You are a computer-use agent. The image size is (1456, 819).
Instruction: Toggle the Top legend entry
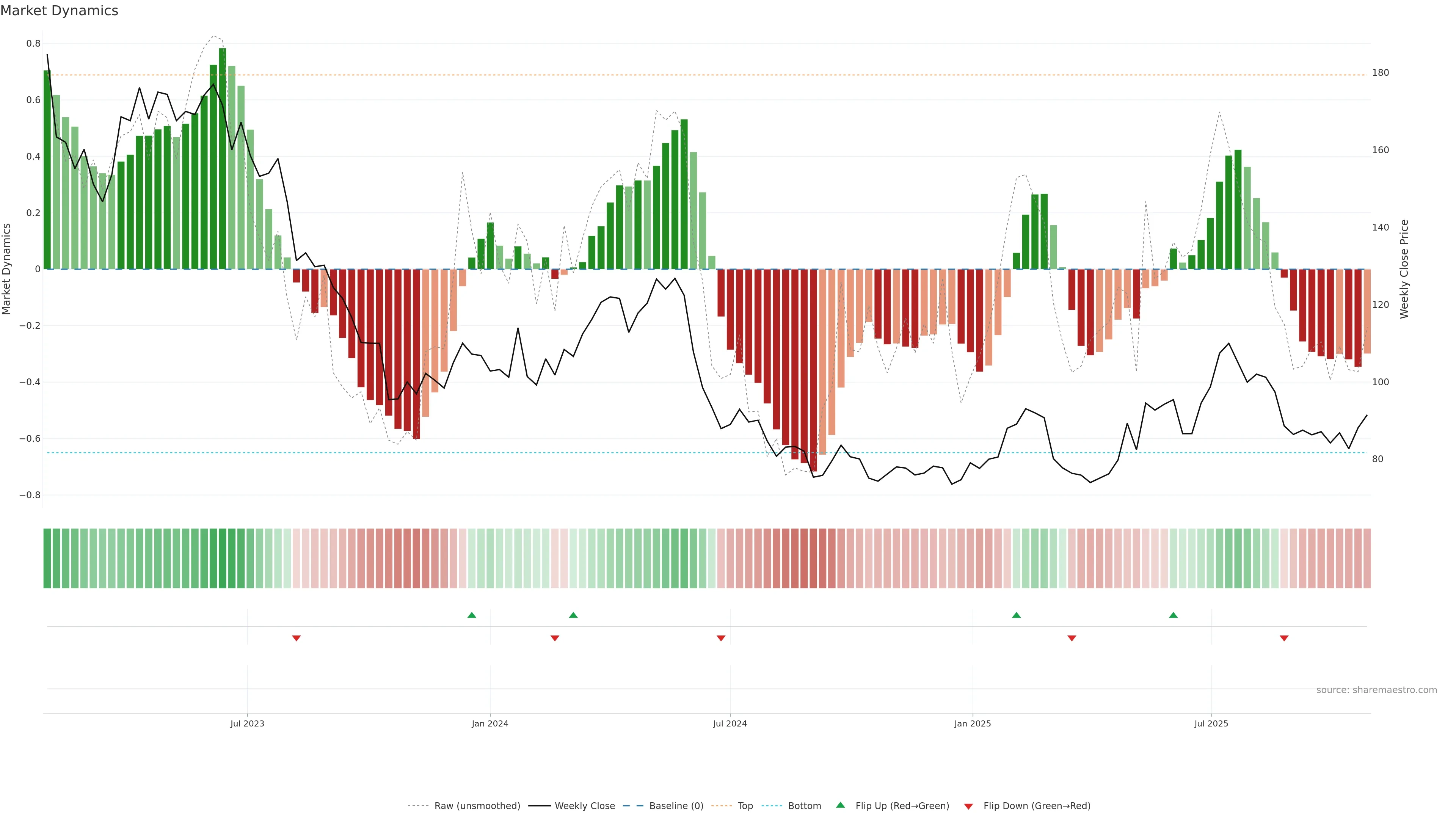(x=745, y=806)
